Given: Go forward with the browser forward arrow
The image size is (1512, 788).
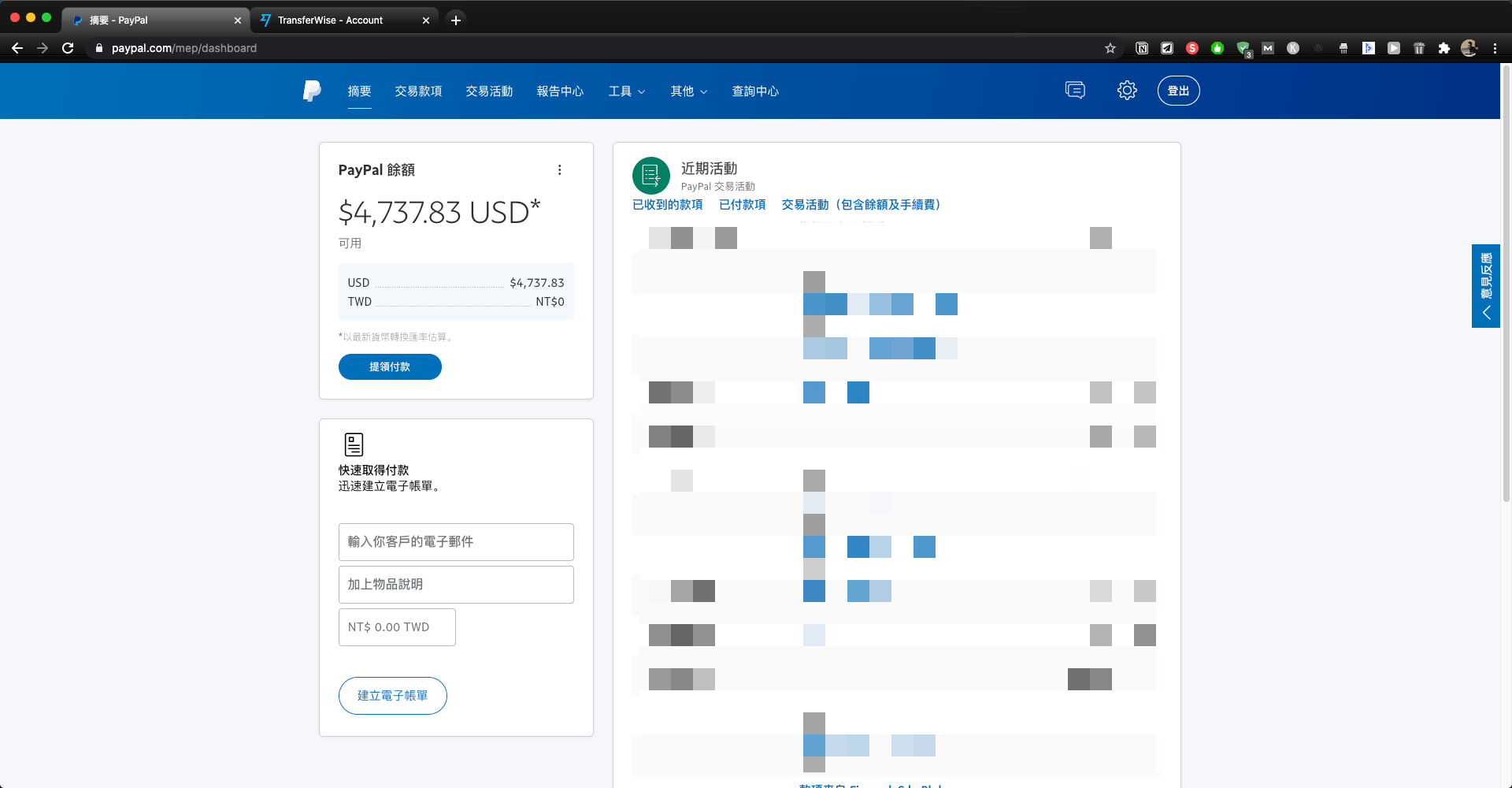Looking at the screenshot, I should click(x=43, y=48).
